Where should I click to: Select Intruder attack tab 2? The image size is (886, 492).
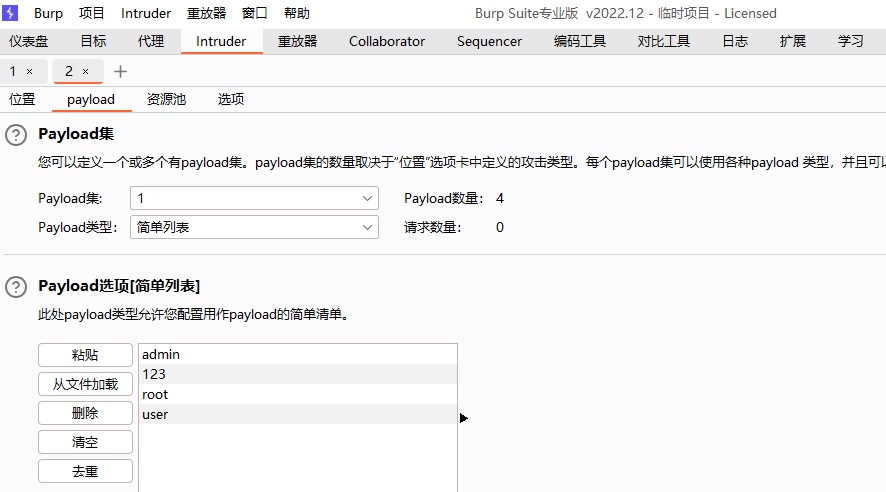click(68, 71)
